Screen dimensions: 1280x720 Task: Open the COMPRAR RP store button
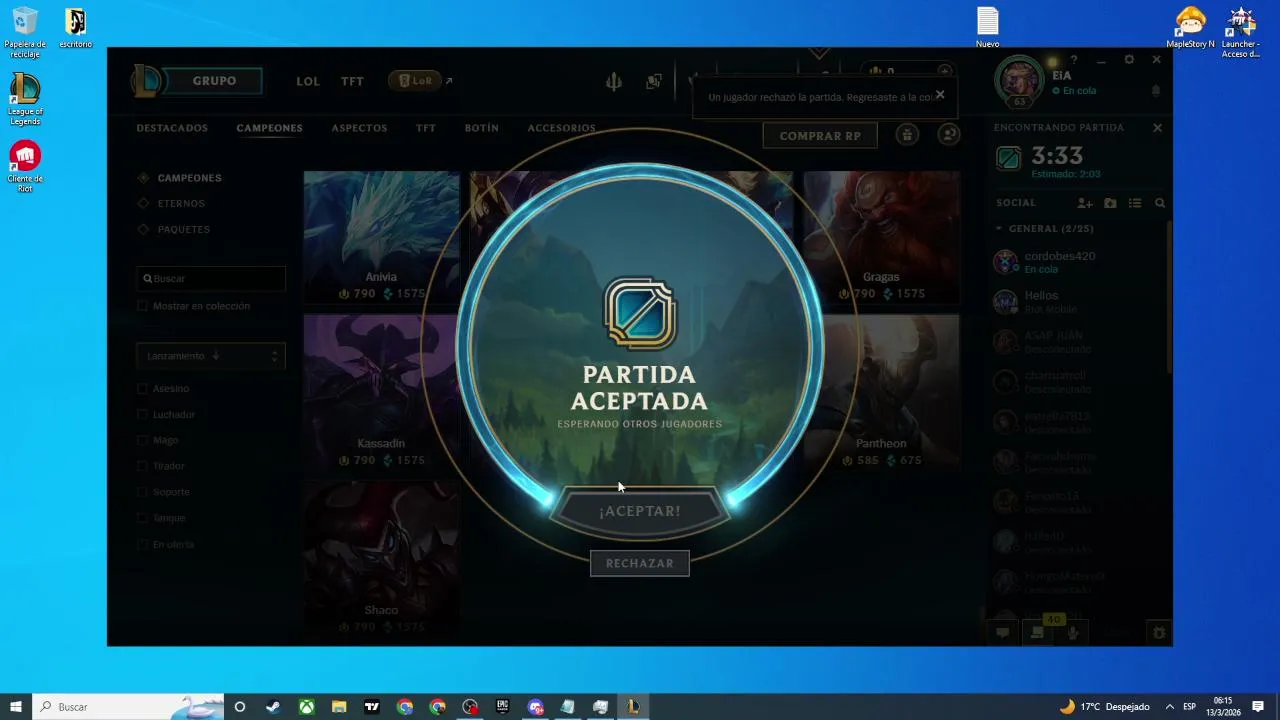click(820, 136)
